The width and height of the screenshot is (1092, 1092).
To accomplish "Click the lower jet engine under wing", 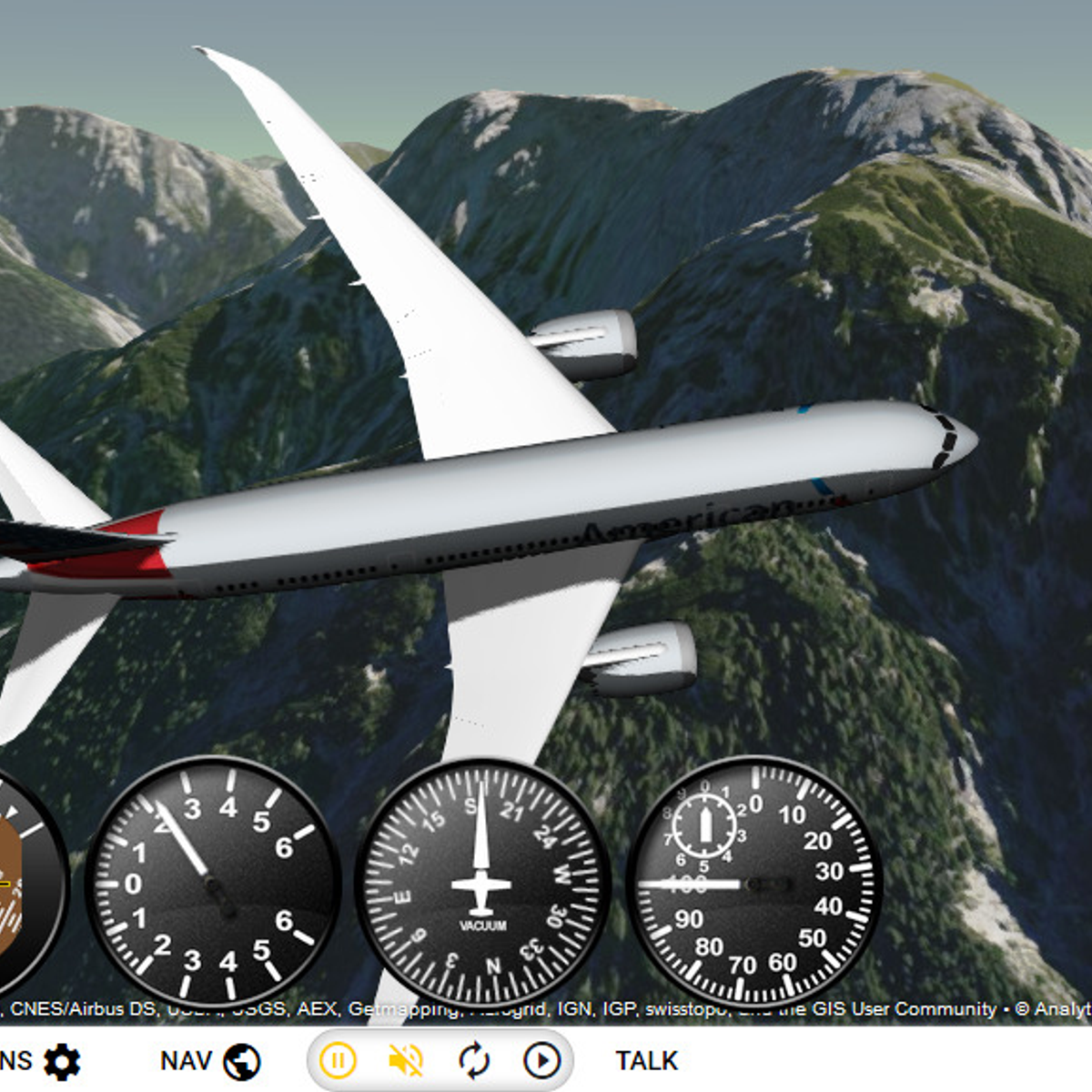I will pos(642,657).
